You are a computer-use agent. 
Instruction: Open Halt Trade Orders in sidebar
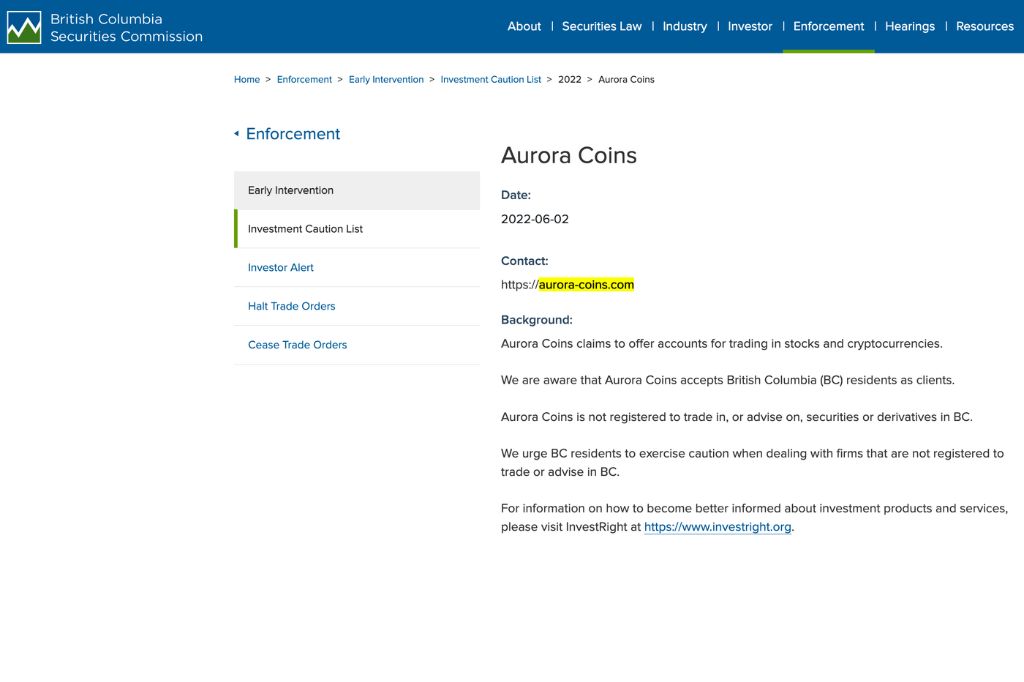tap(357, 306)
